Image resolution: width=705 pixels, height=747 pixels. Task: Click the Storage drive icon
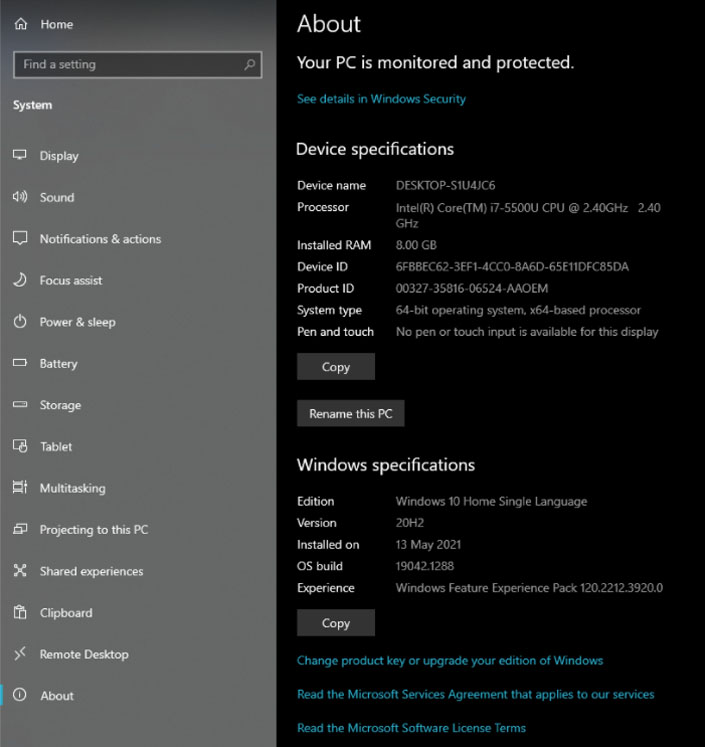[20, 404]
